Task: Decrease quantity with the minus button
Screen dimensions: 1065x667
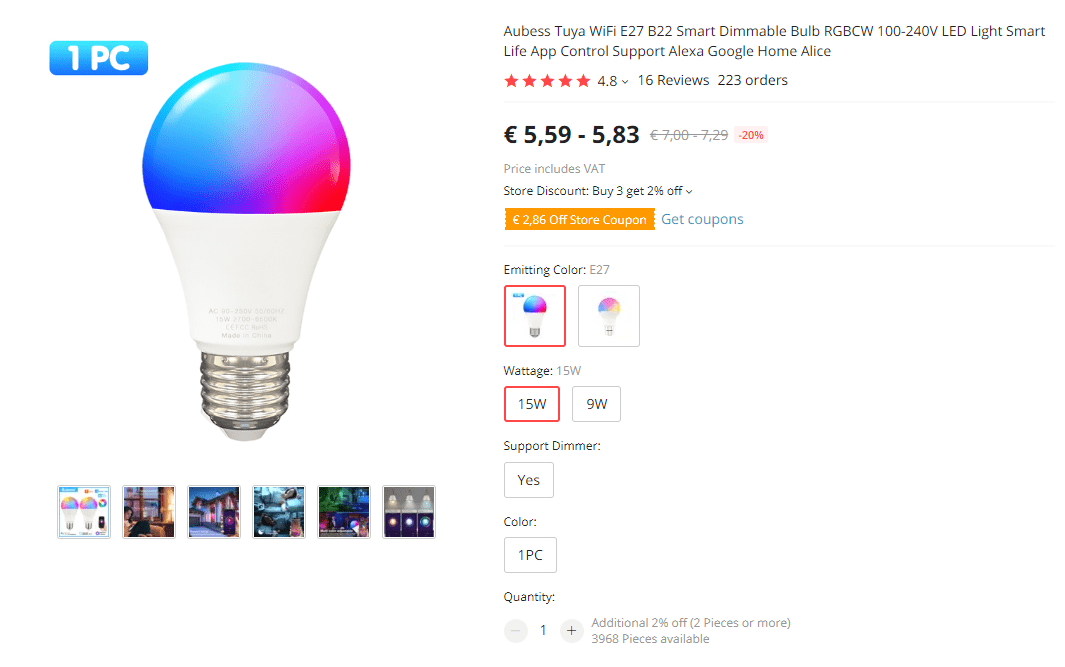Action: (x=516, y=630)
